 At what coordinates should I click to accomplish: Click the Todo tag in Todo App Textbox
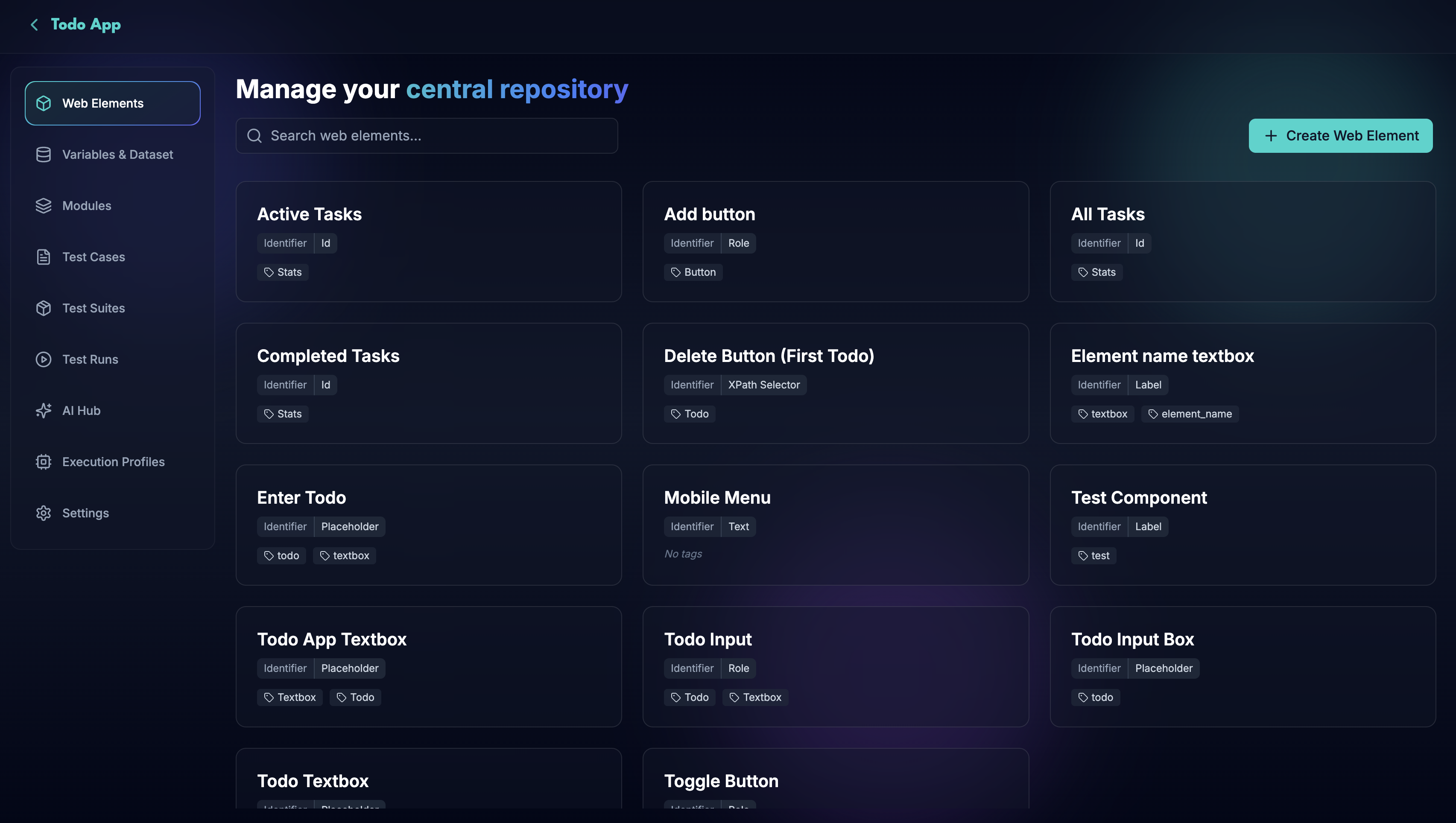coord(355,698)
